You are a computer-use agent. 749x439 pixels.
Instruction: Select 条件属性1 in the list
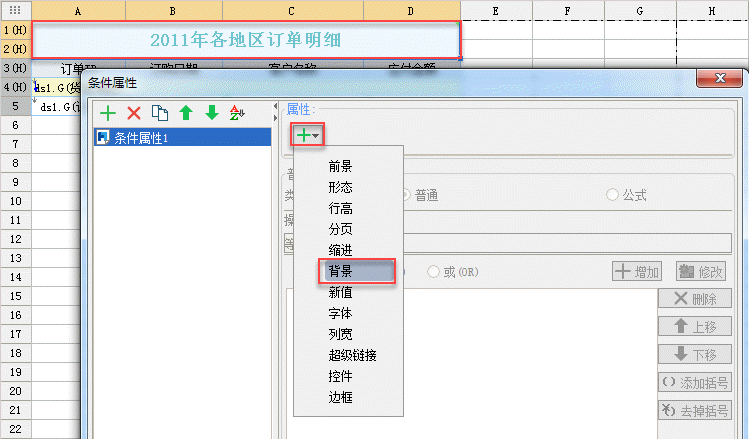(x=182, y=138)
